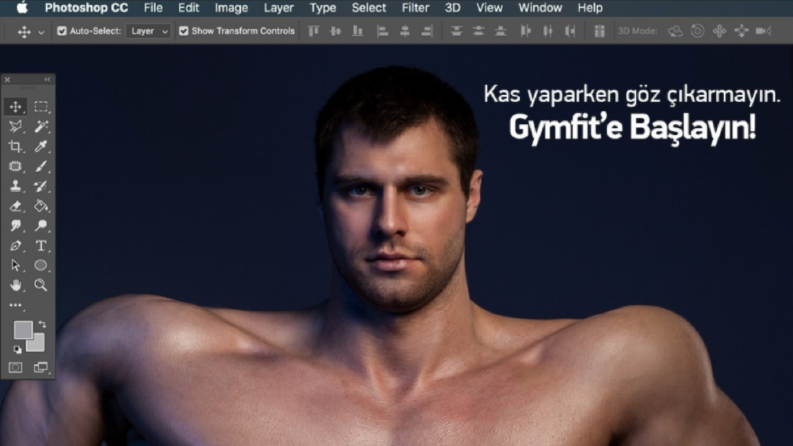793x446 pixels.
Task: Select the Paint Bucket tool
Action: click(40, 206)
